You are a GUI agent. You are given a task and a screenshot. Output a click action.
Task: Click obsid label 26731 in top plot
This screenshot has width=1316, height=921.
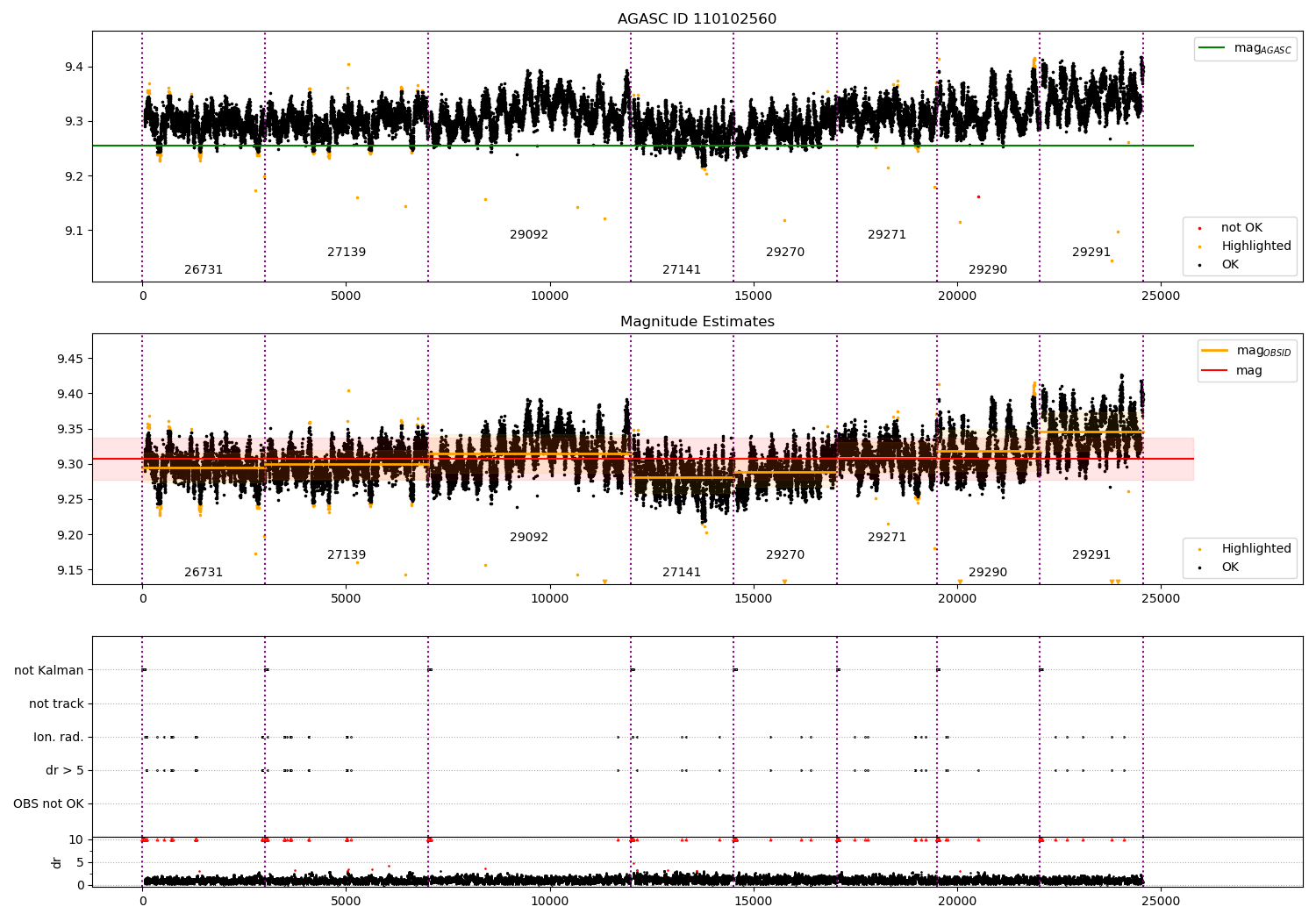pos(204,270)
